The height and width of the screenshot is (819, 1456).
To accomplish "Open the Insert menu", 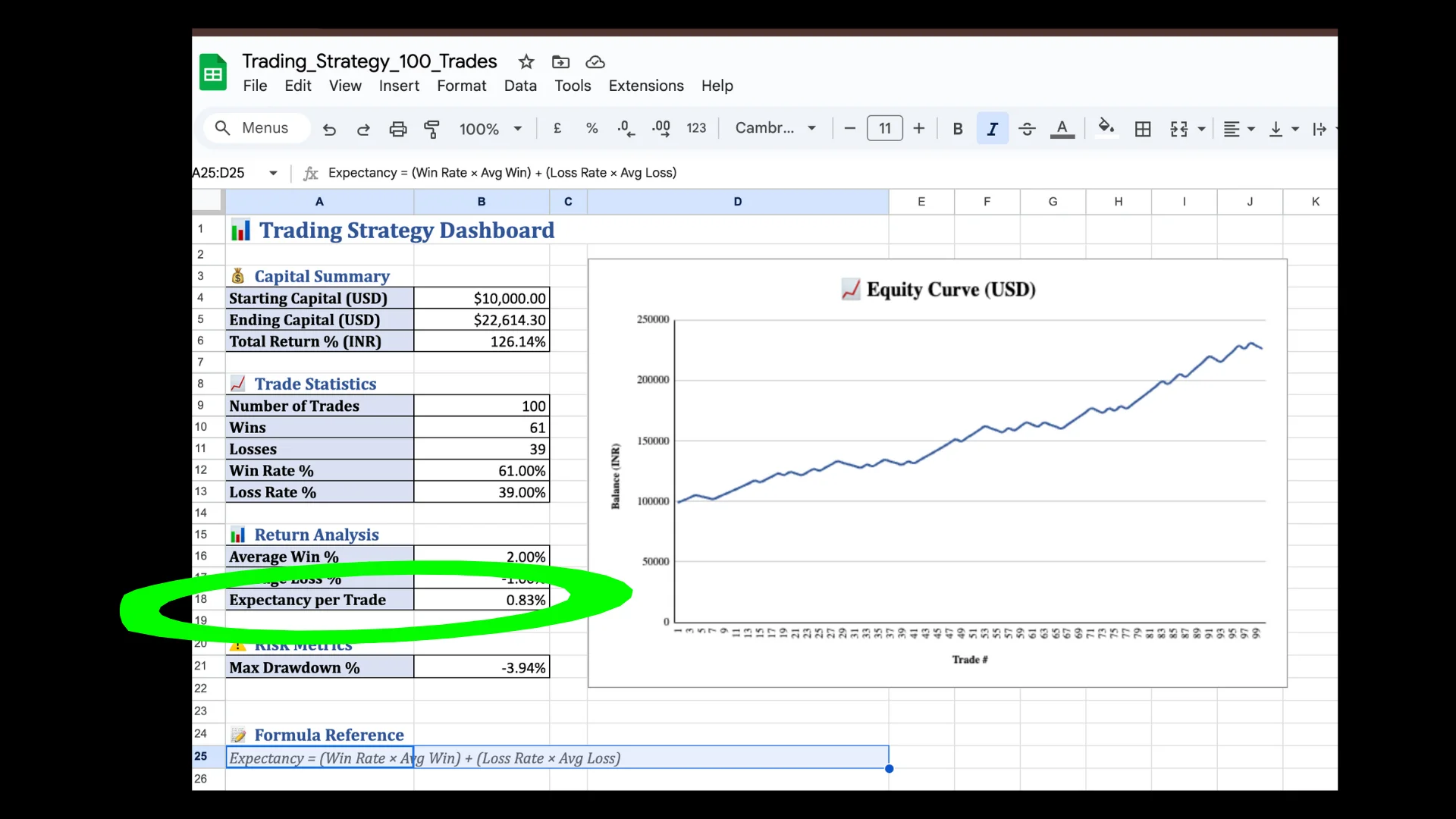I will pos(399,86).
